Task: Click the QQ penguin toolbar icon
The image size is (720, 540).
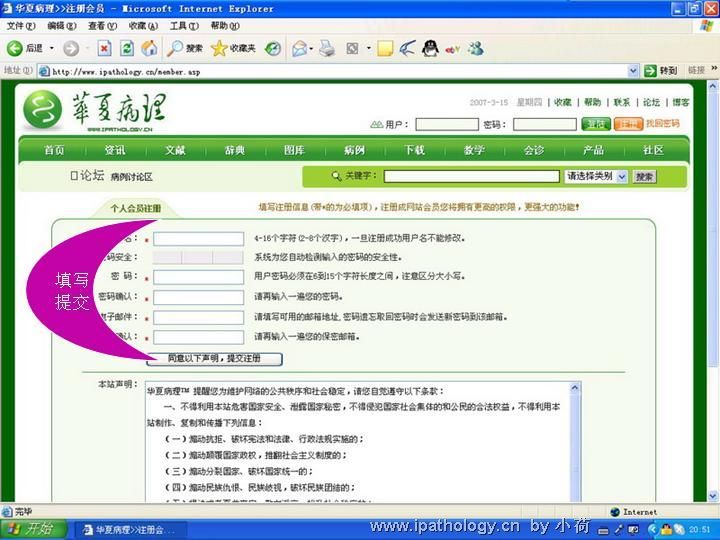Action: pyautogui.click(x=430, y=48)
